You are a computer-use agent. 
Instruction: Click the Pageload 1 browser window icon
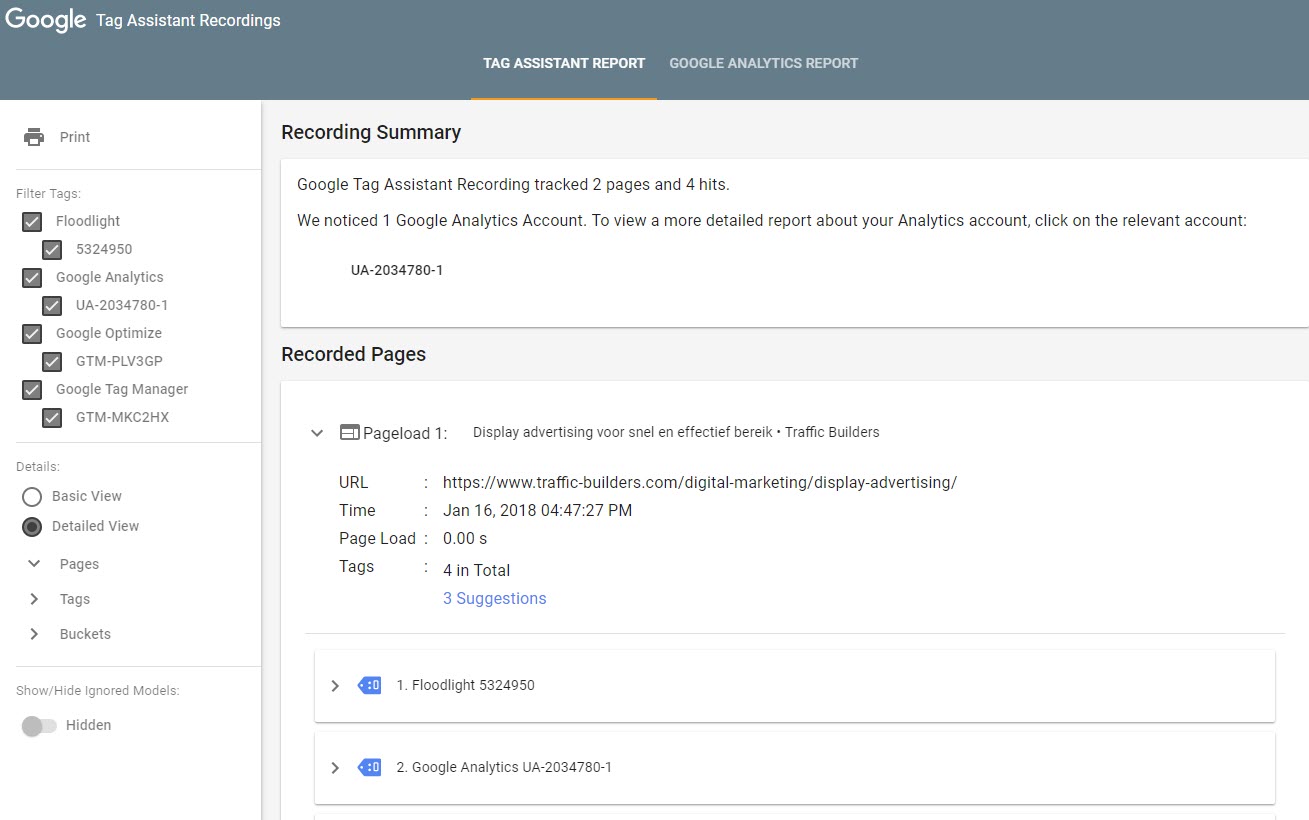click(x=349, y=433)
